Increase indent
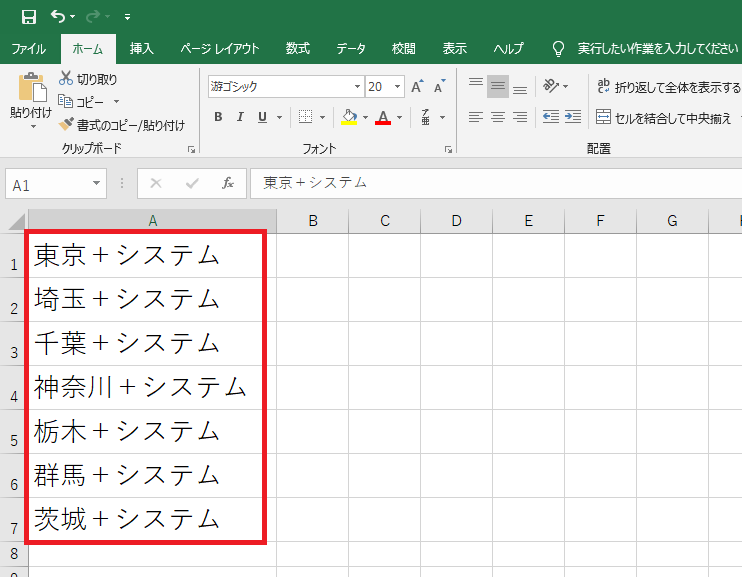742x577 pixels. (573, 117)
